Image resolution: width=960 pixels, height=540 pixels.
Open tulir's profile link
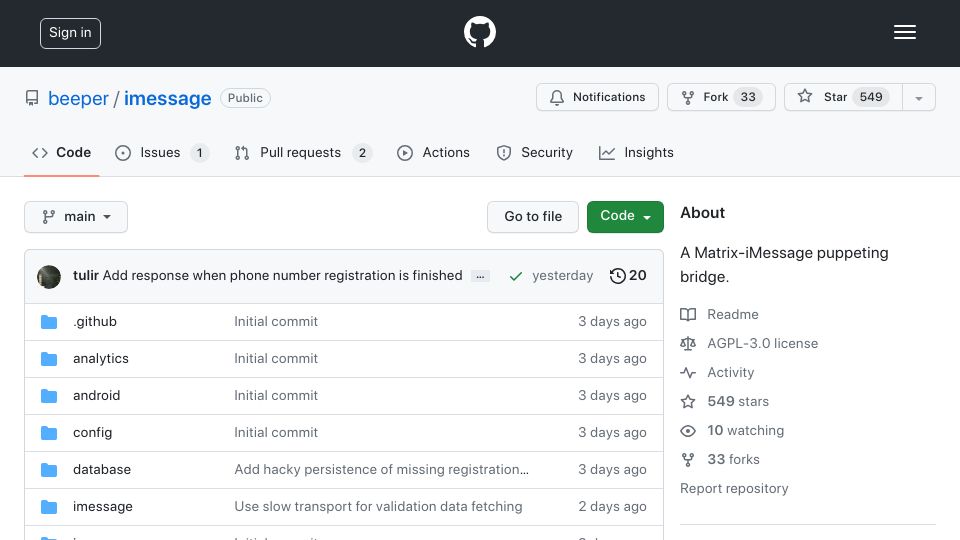[x=86, y=276]
